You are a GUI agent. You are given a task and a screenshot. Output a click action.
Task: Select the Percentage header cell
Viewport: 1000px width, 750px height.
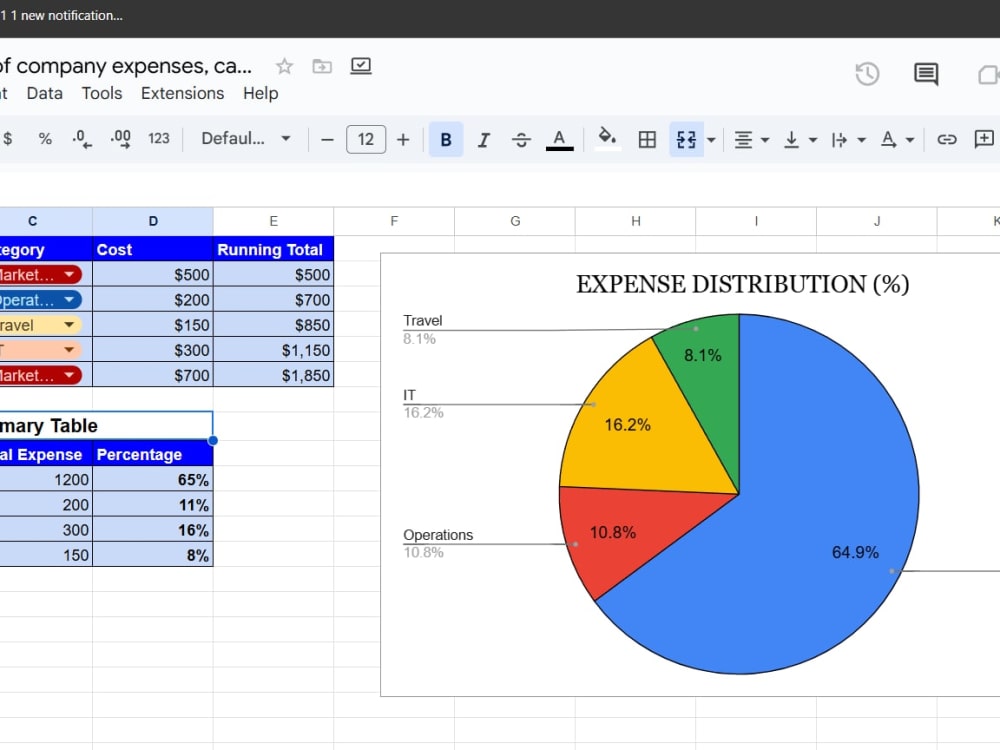(x=153, y=454)
